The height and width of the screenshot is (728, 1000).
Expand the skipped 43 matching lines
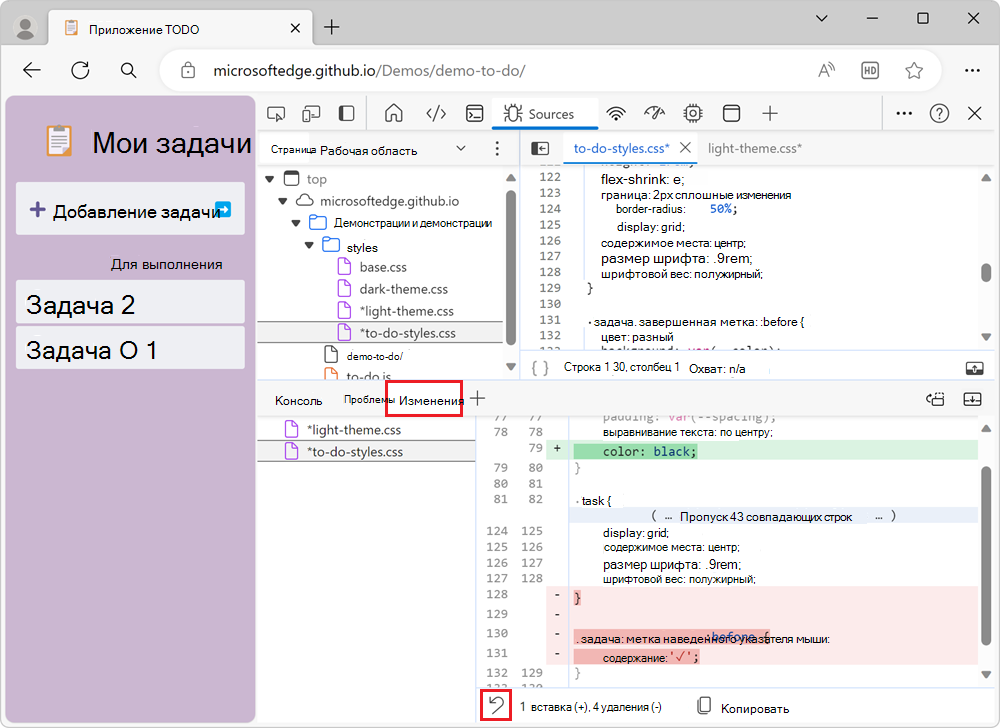(x=773, y=516)
